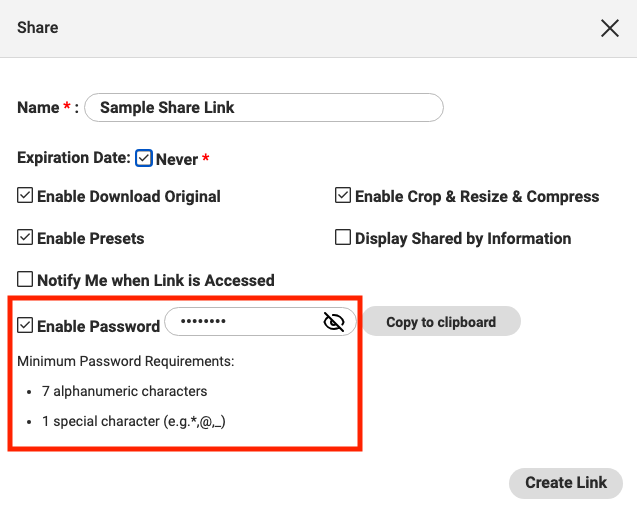This screenshot has width=637, height=506.
Task: Uncheck Enable Crop & Resize & Compress checkbox
Action: pyautogui.click(x=343, y=195)
